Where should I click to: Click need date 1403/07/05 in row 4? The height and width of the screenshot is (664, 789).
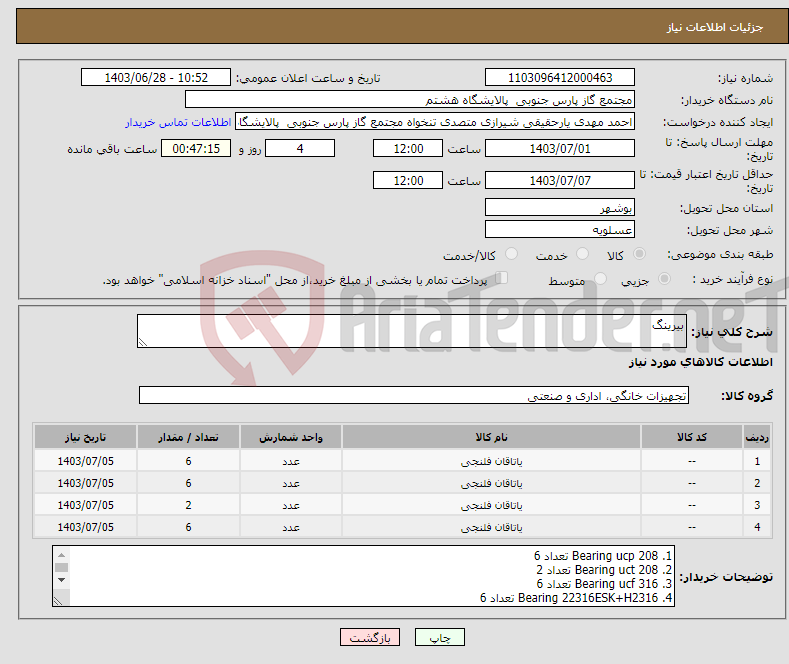[86, 527]
